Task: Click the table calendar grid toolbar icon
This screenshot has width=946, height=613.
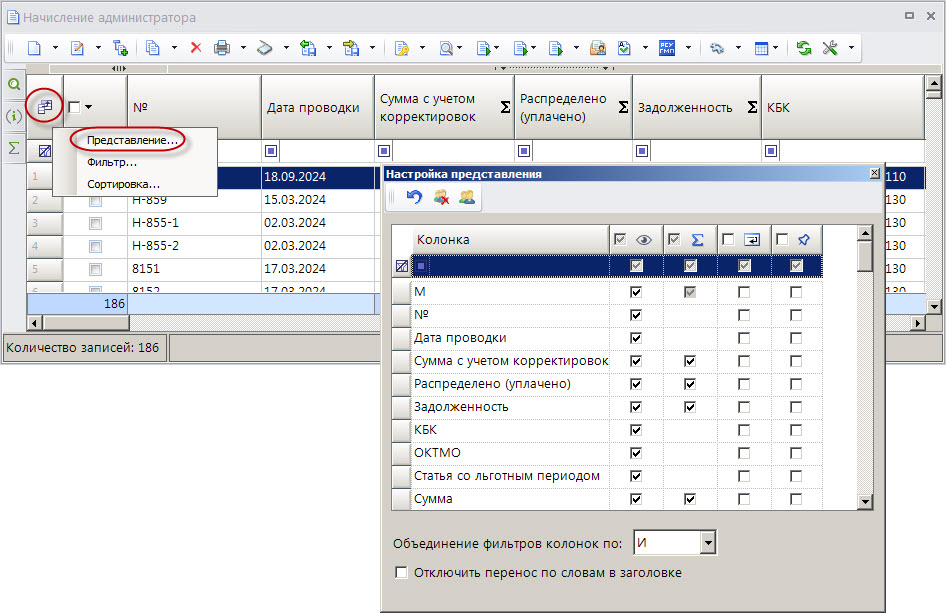Action: pyautogui.click(x=761, y=48)
